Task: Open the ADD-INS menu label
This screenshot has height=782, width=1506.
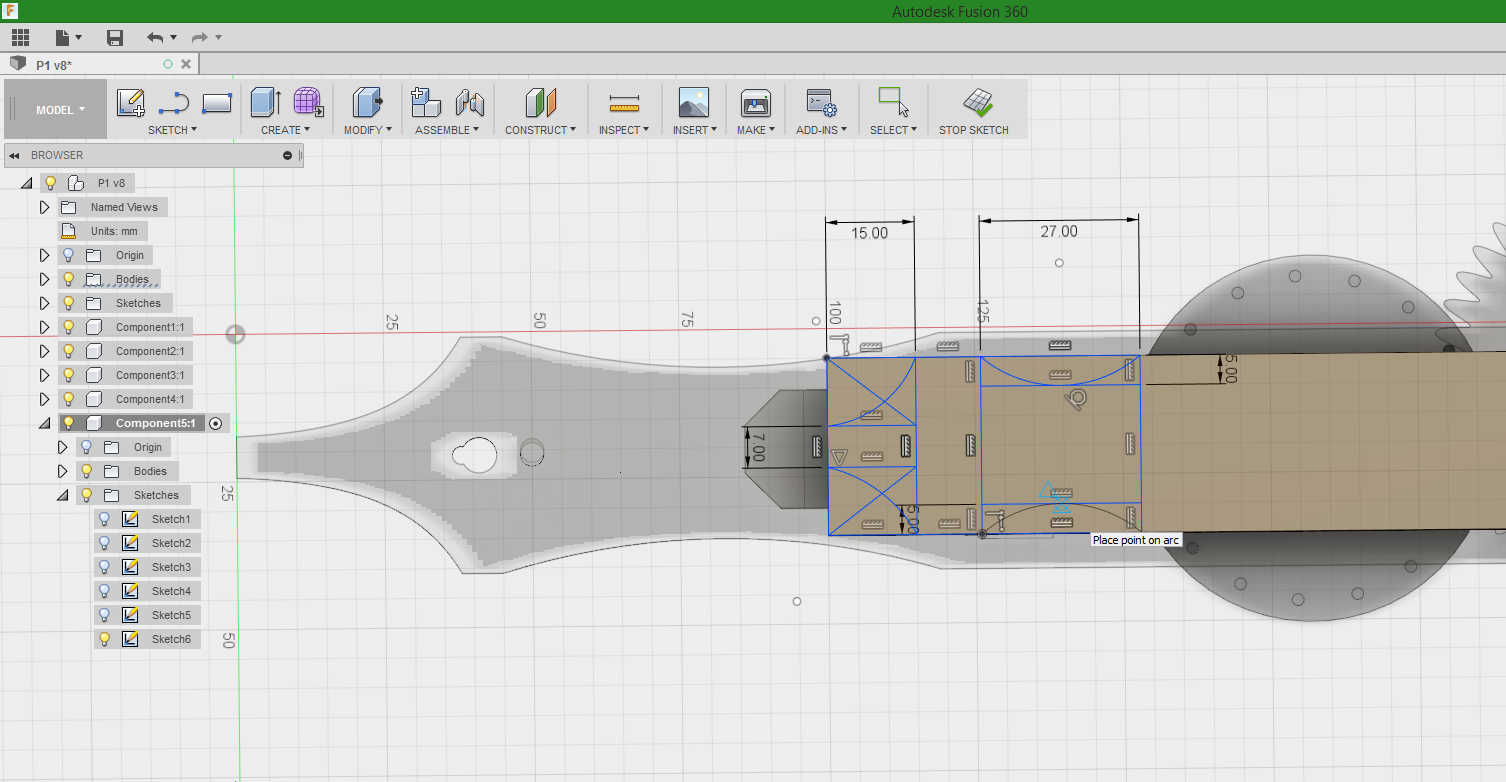Action: (821, 130)
